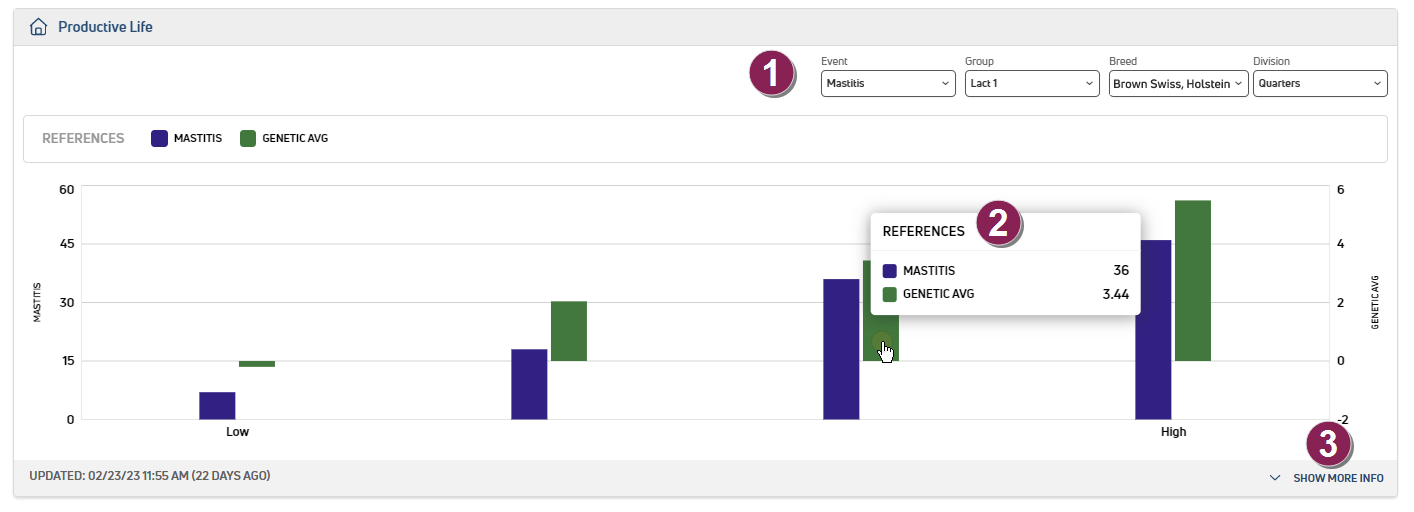Click the purple Mastitis bar in Low quarter
Viewport: 1414px width, 512px height.
[217, 405]
